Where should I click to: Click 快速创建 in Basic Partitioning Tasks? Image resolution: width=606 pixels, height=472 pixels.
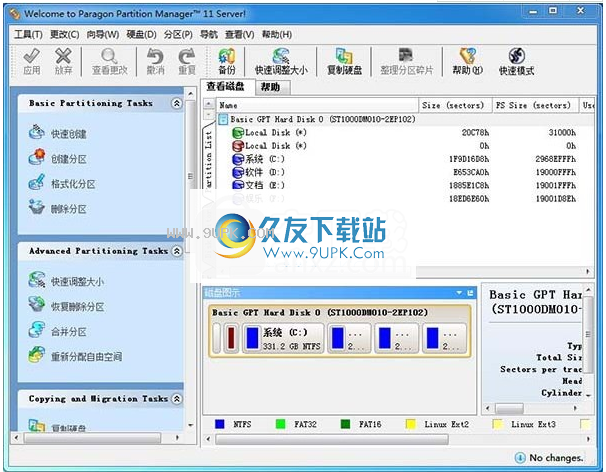[69, 134]
